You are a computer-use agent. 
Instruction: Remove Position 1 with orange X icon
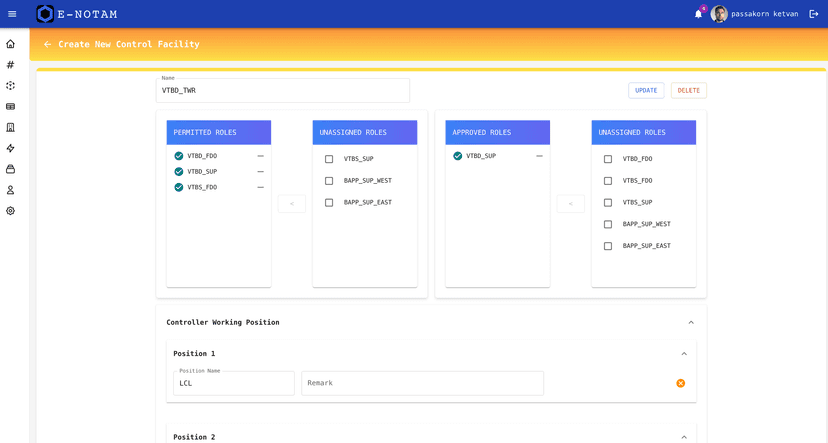pyautogui.click(x=681, y=383)
